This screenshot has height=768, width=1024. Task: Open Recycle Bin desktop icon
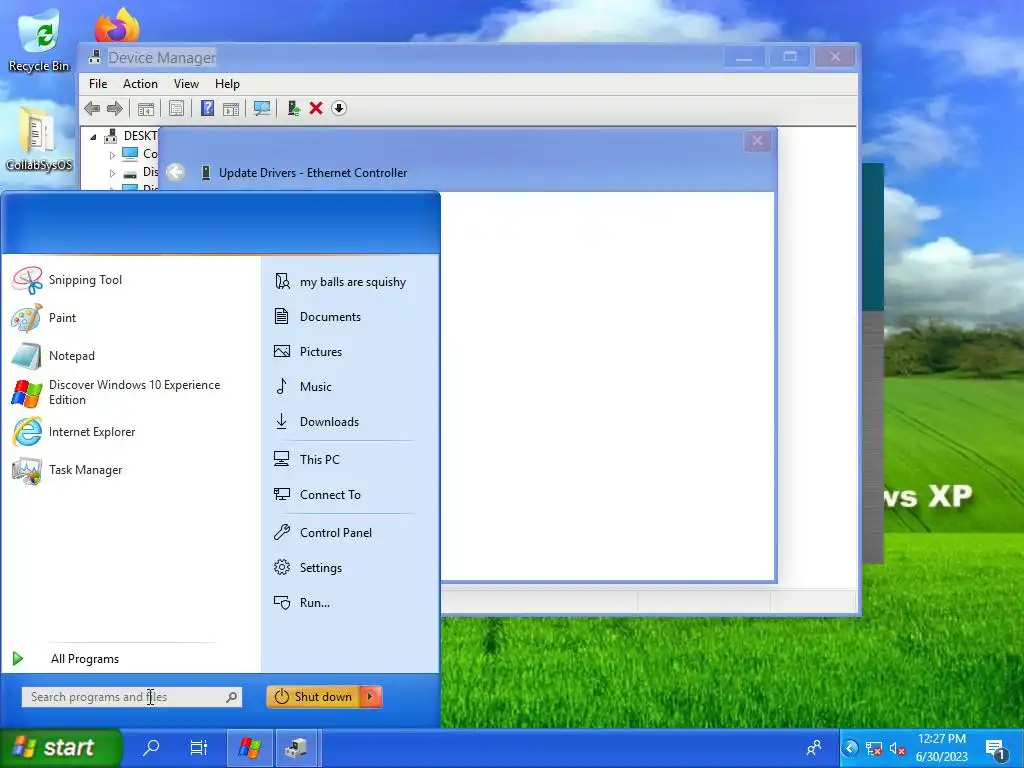click(x=39, y=39)
